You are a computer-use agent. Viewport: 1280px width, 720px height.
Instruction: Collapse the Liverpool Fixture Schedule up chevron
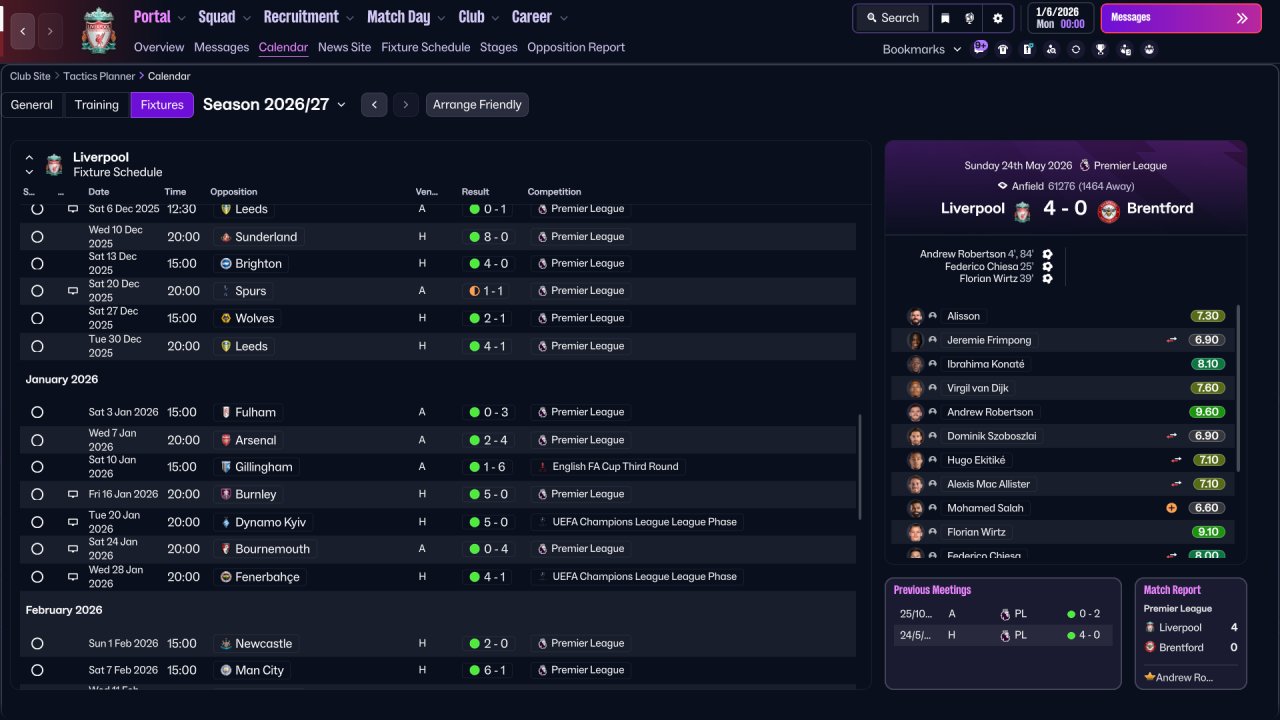point(29,157)
